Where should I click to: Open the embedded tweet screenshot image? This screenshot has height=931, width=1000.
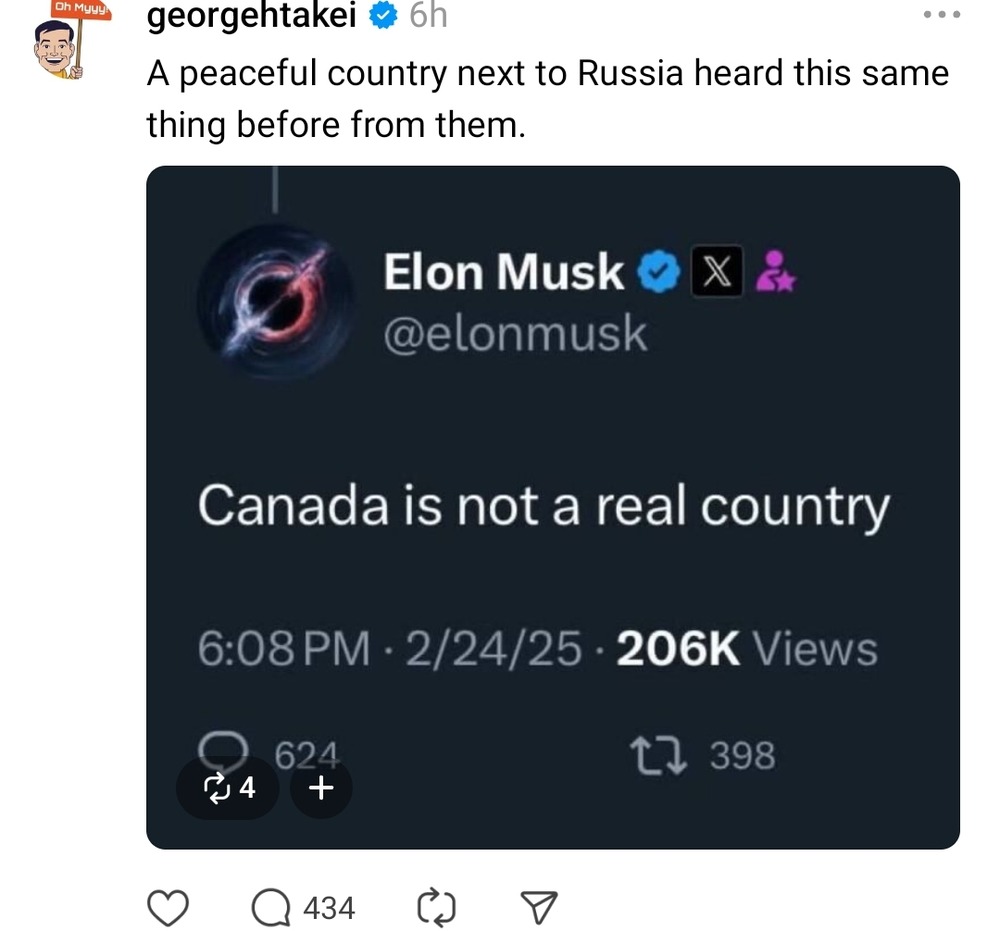tap(553, 450)
